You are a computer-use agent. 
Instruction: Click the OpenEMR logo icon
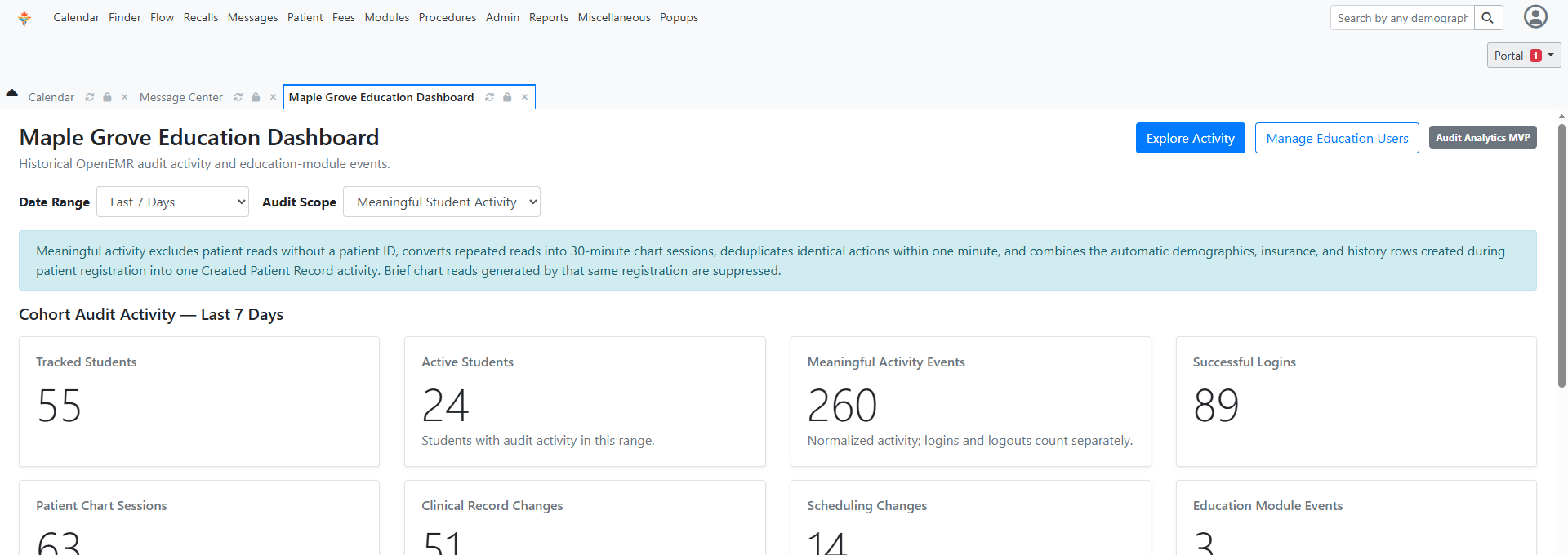(24, 18)
